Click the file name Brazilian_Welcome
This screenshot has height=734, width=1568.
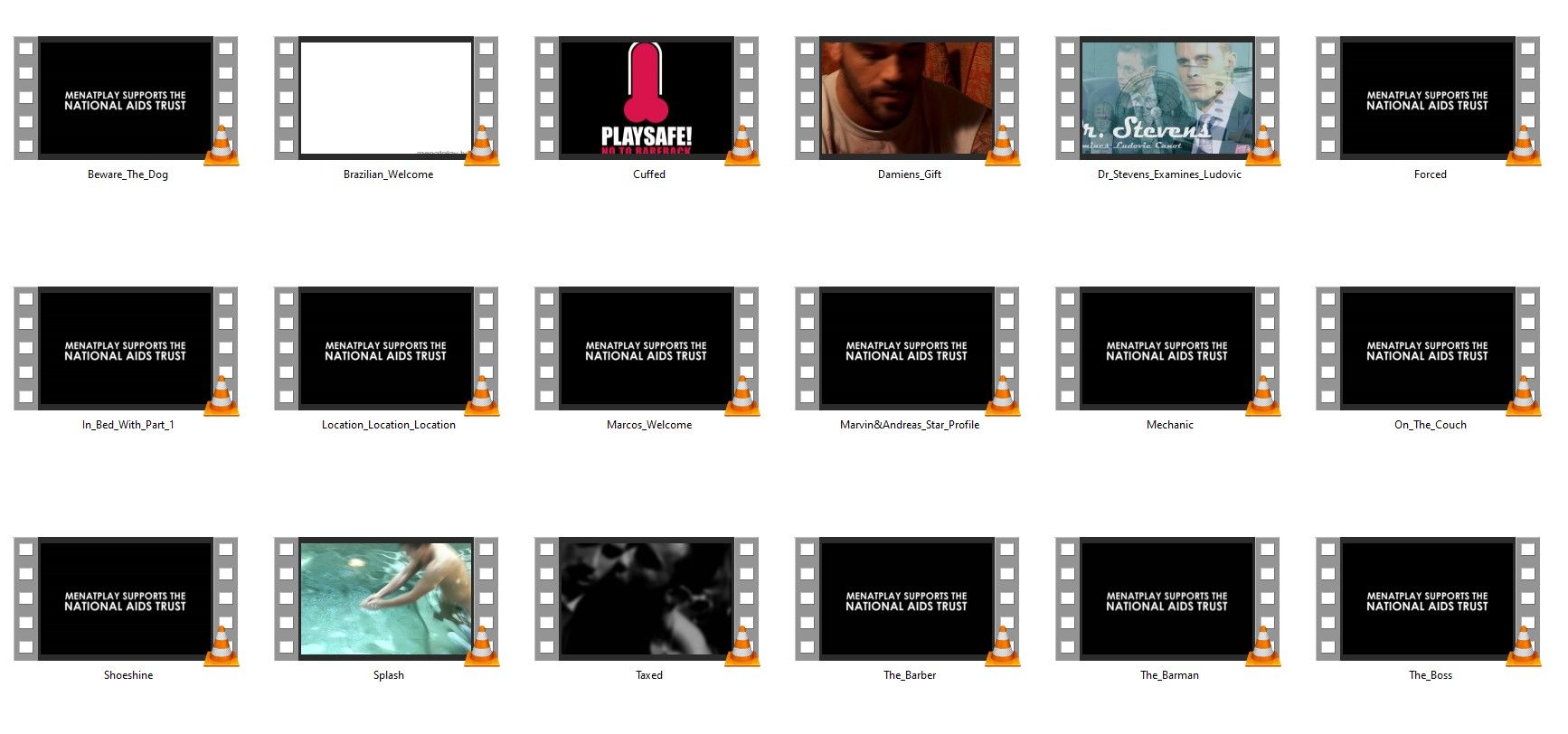(388, 174)
